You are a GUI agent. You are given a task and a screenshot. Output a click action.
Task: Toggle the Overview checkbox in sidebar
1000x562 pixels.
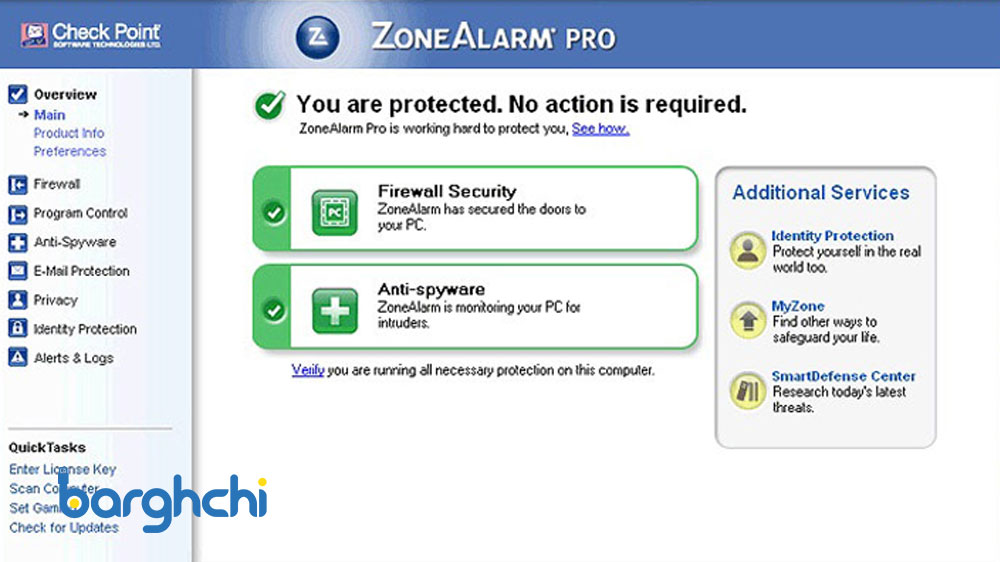[x=17, y=95]
